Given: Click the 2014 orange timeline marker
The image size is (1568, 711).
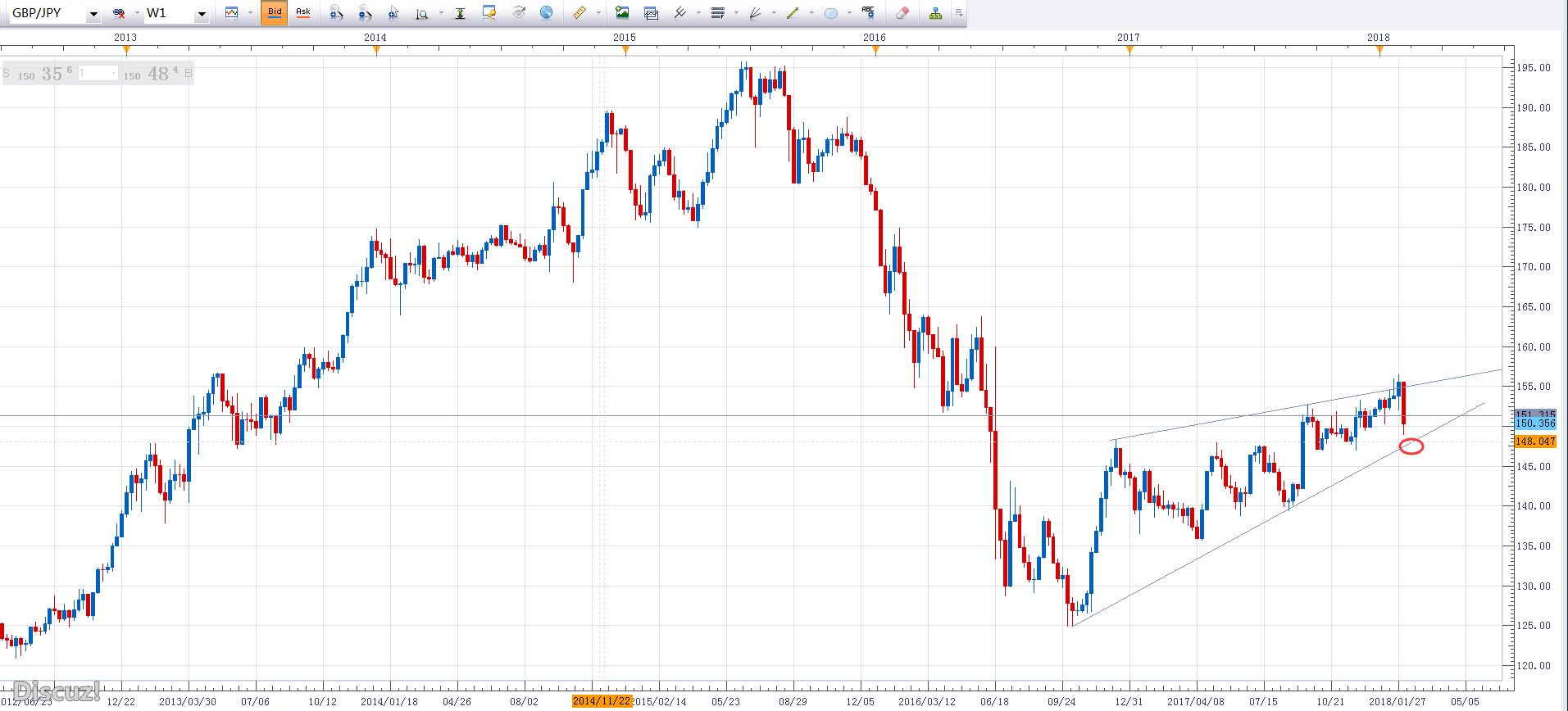Looking at the screenshot, I should (x=376, y=50).
